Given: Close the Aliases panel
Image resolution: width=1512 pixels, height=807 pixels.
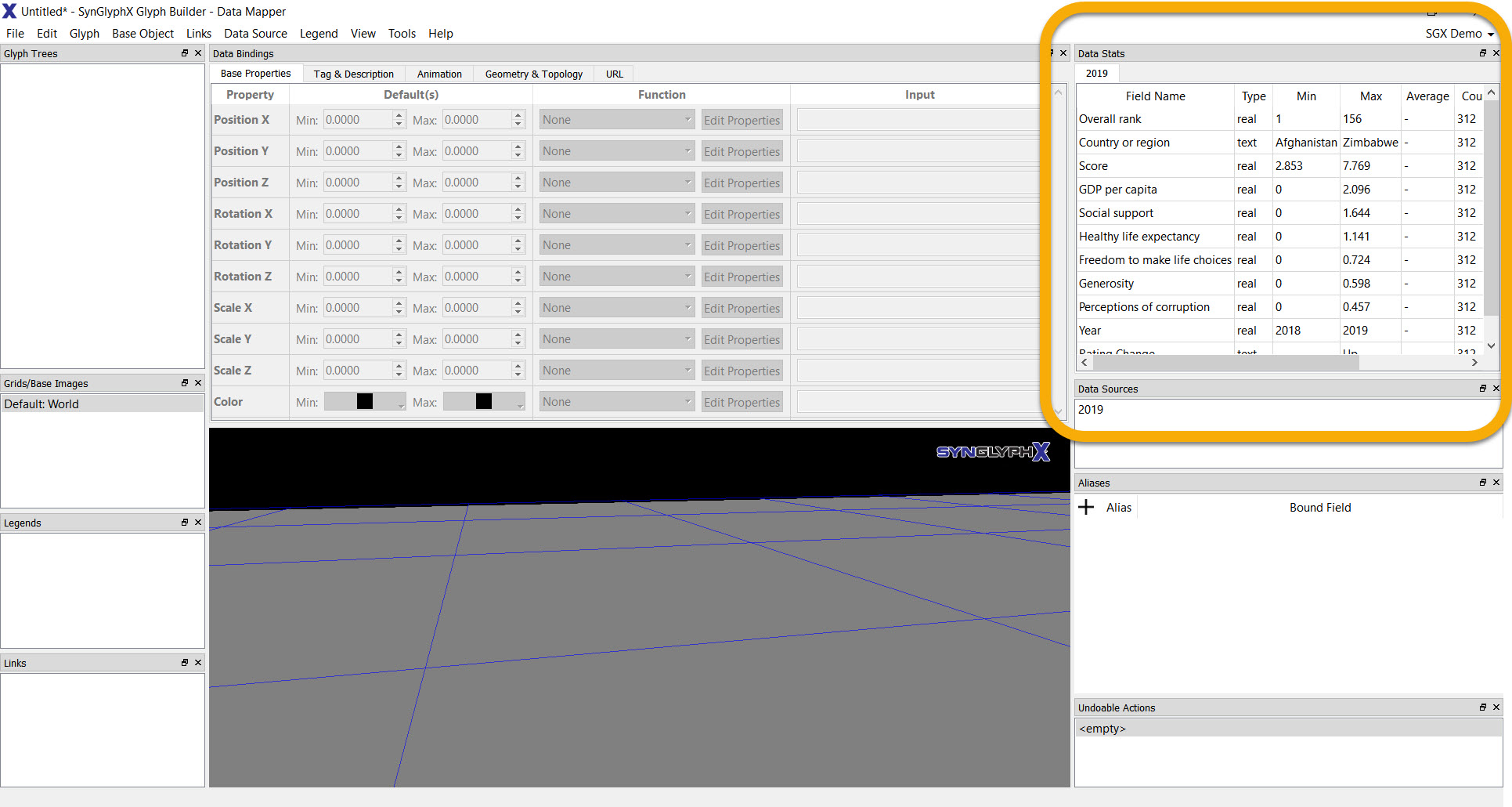Looking at the screenshot, I should (x=1496, y=483).
